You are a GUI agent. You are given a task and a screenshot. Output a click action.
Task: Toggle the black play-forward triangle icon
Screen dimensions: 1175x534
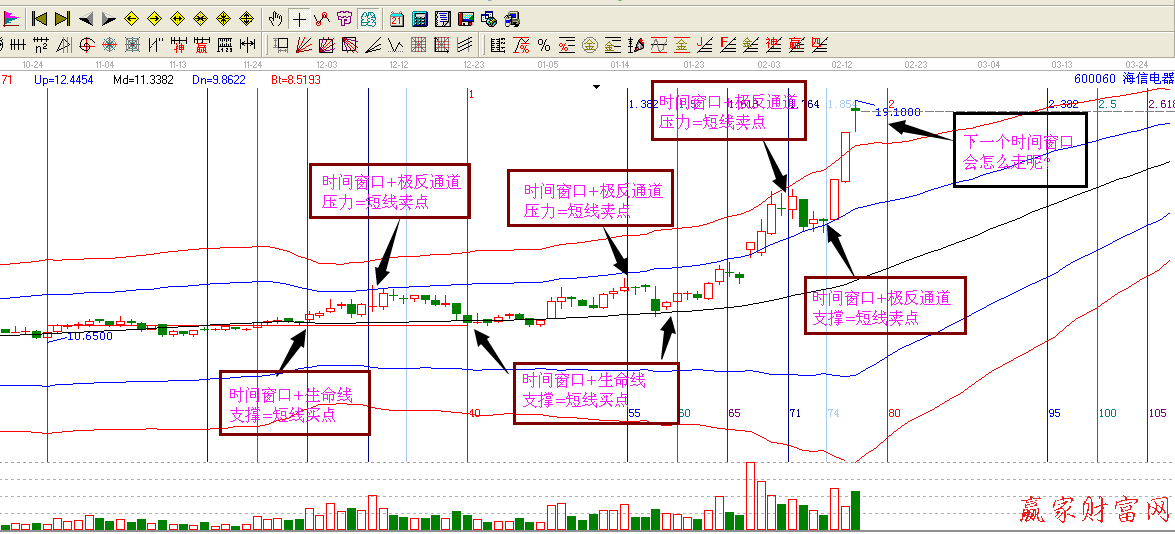point(109,19)
